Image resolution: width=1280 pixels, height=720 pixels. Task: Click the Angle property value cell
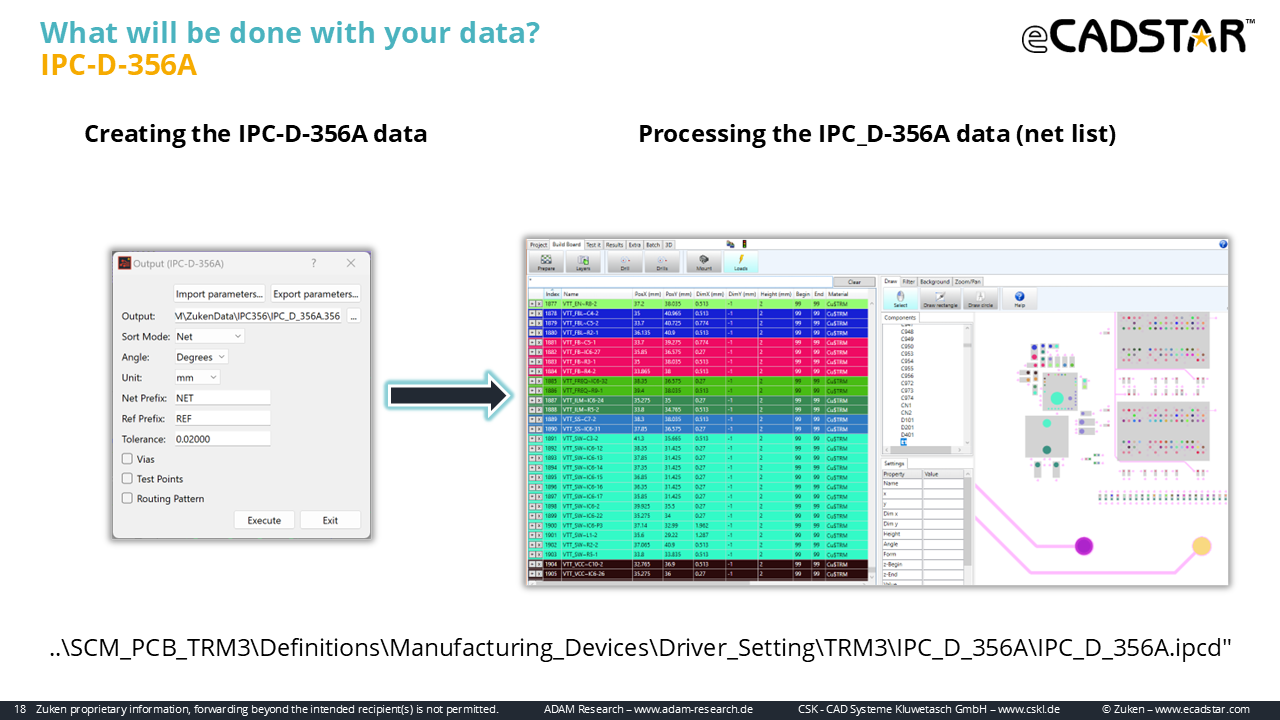click(942, 544)
